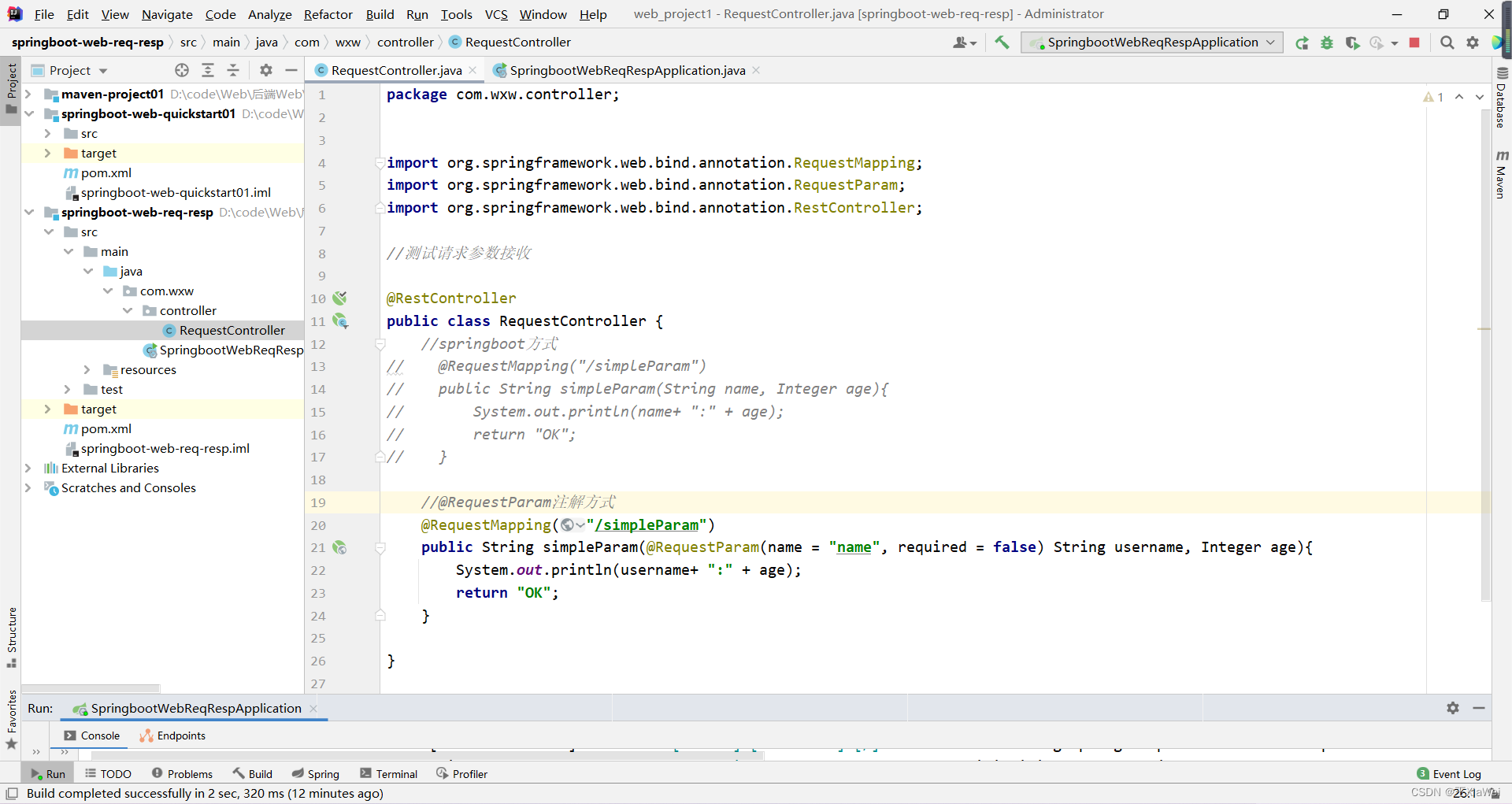Fold the commented block on line 12
Image resolution: width=1512 pixels, height=804 pixels.
380,344
